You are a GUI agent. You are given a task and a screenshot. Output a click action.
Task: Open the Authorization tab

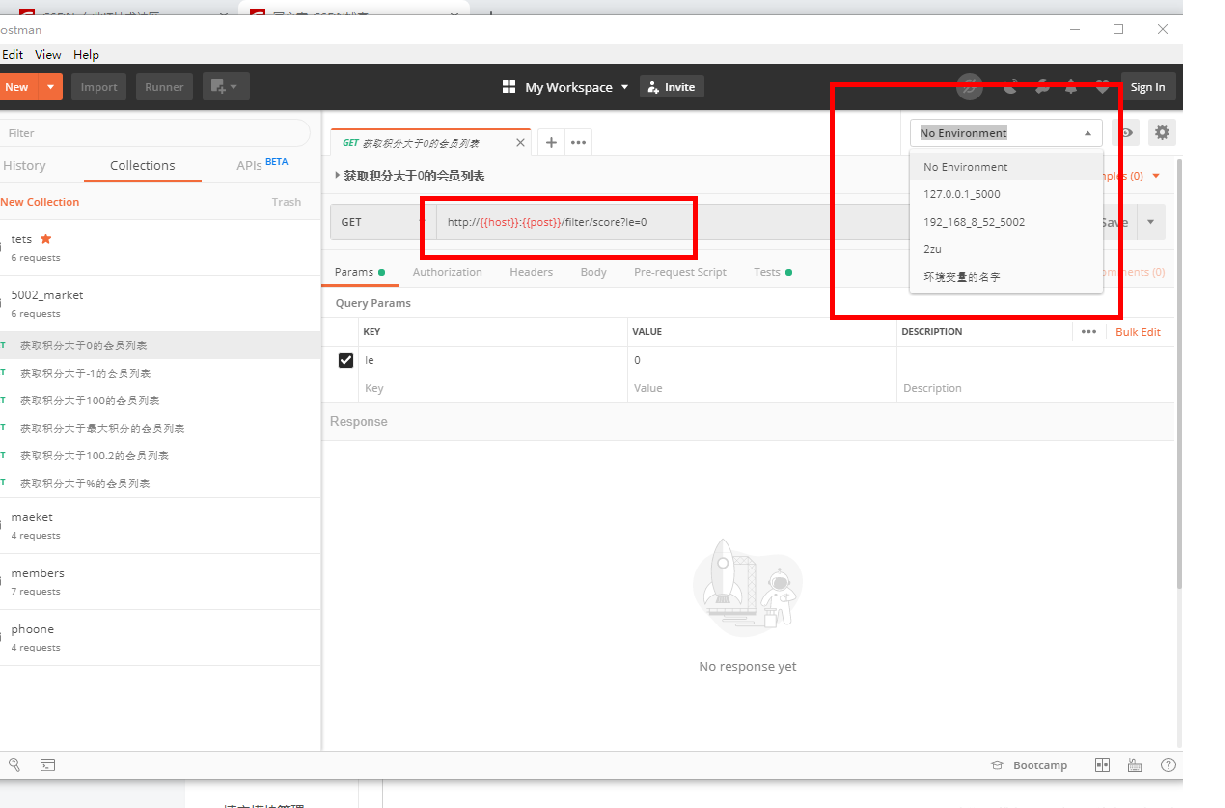click(x=447, y=272)
